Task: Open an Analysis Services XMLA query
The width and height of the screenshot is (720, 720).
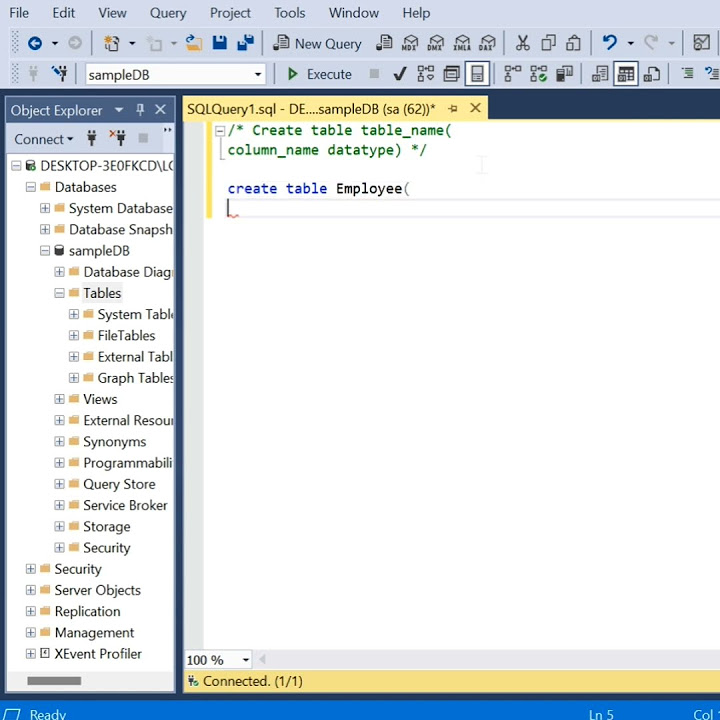Action: 461,43
